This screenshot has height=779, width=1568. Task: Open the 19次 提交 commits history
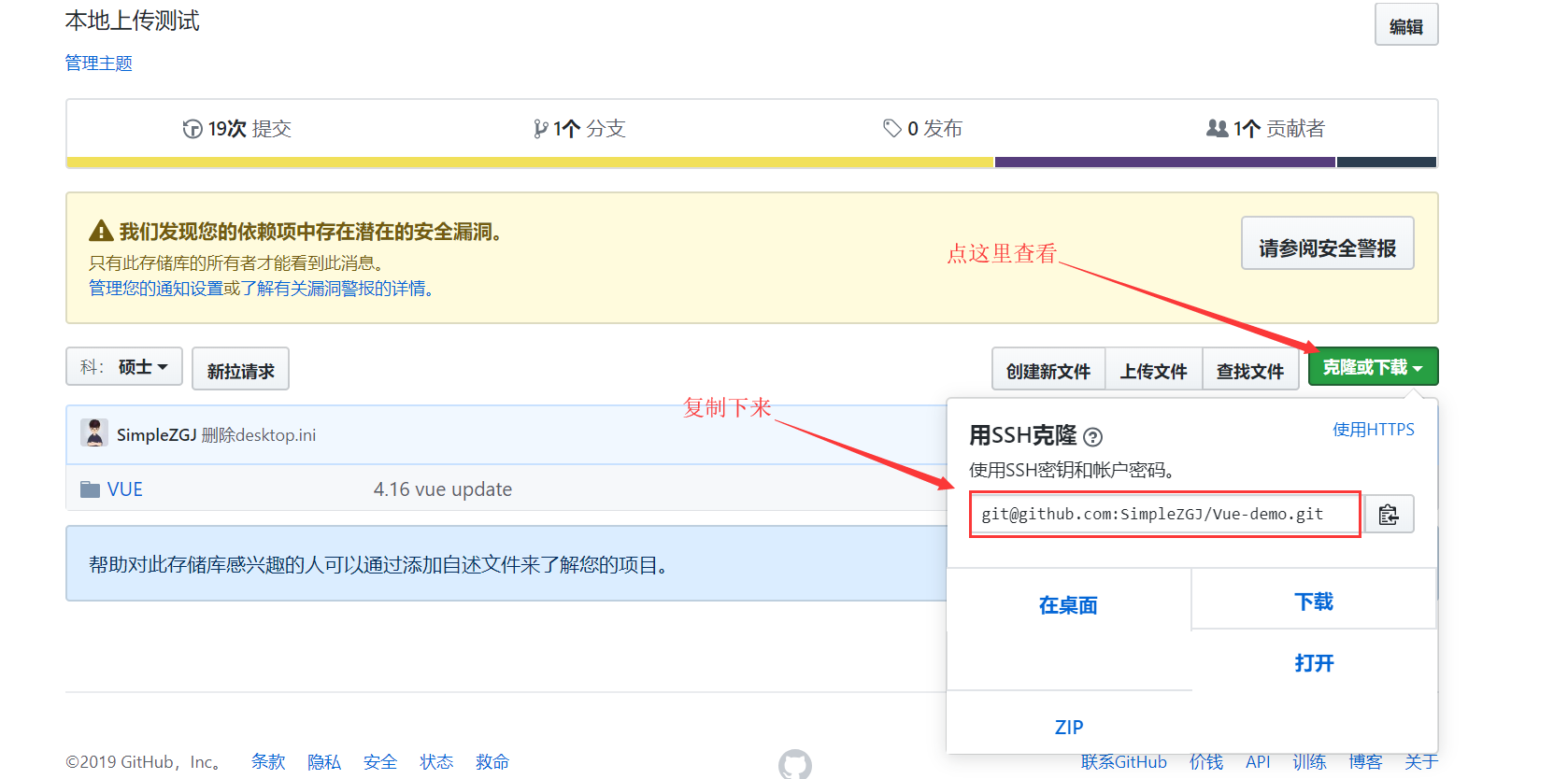(237, 129)
